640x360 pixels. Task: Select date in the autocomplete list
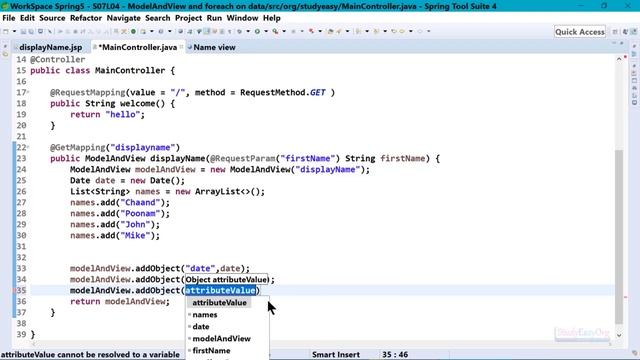click(201, 327)
